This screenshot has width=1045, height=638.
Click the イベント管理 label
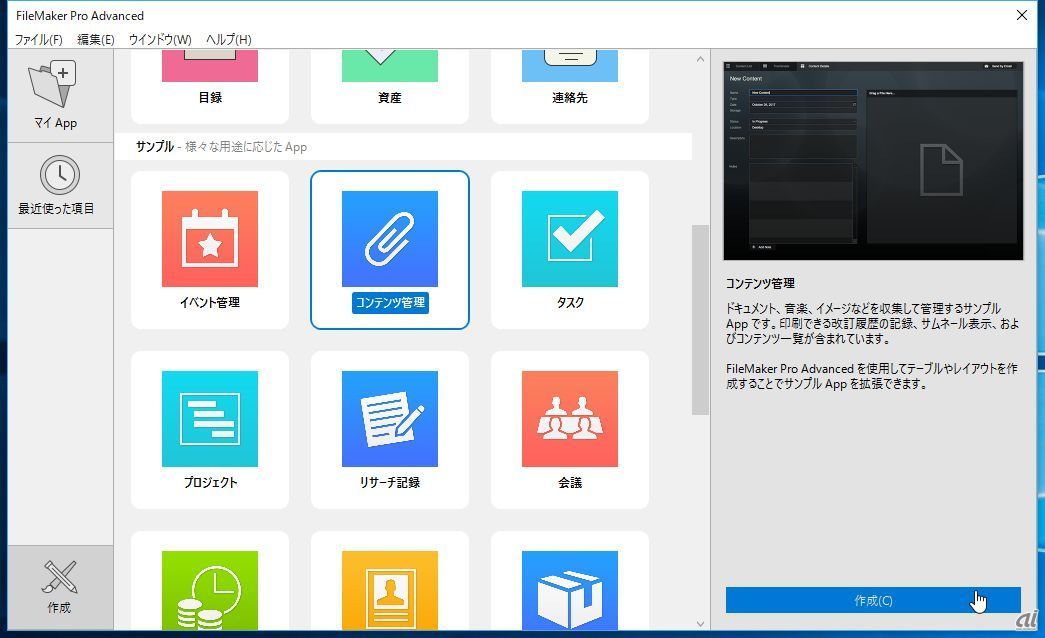pyautogui.click(x=210, y=303)
